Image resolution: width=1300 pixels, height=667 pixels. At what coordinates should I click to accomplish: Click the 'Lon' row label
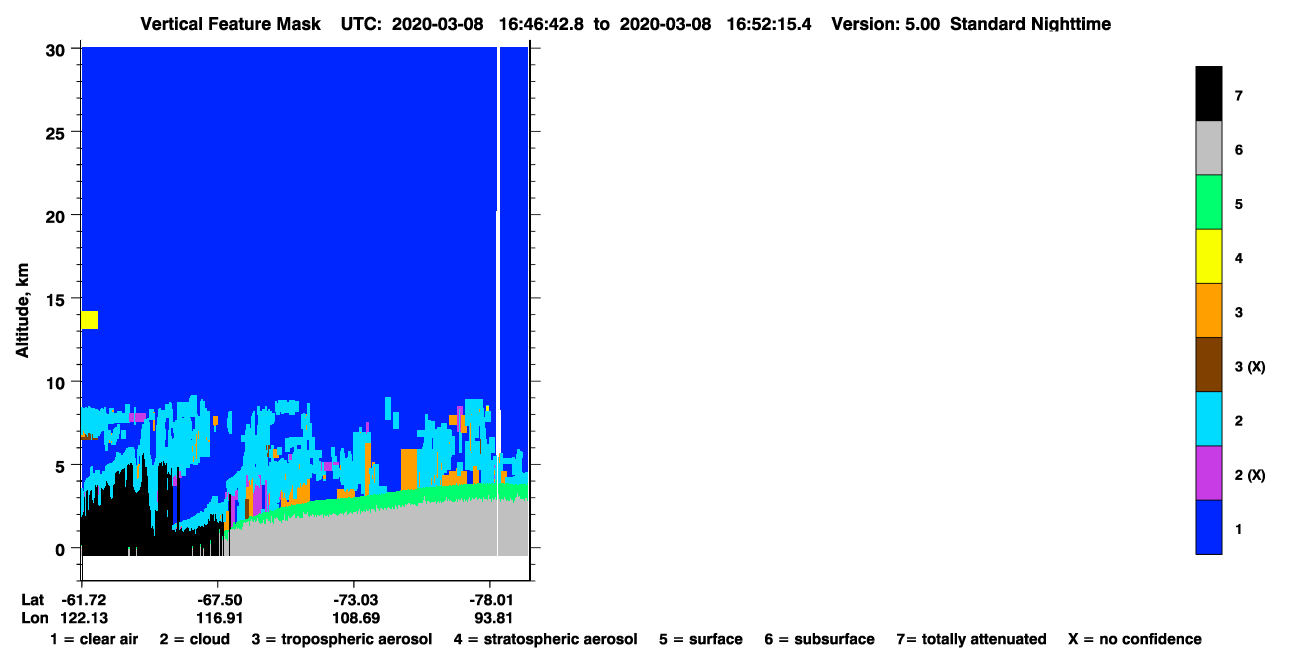pyautogui.click(x=34, y=618)
